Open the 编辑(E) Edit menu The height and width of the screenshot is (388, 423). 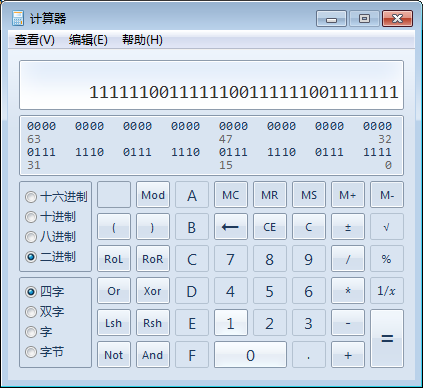(x=88, y=40)
